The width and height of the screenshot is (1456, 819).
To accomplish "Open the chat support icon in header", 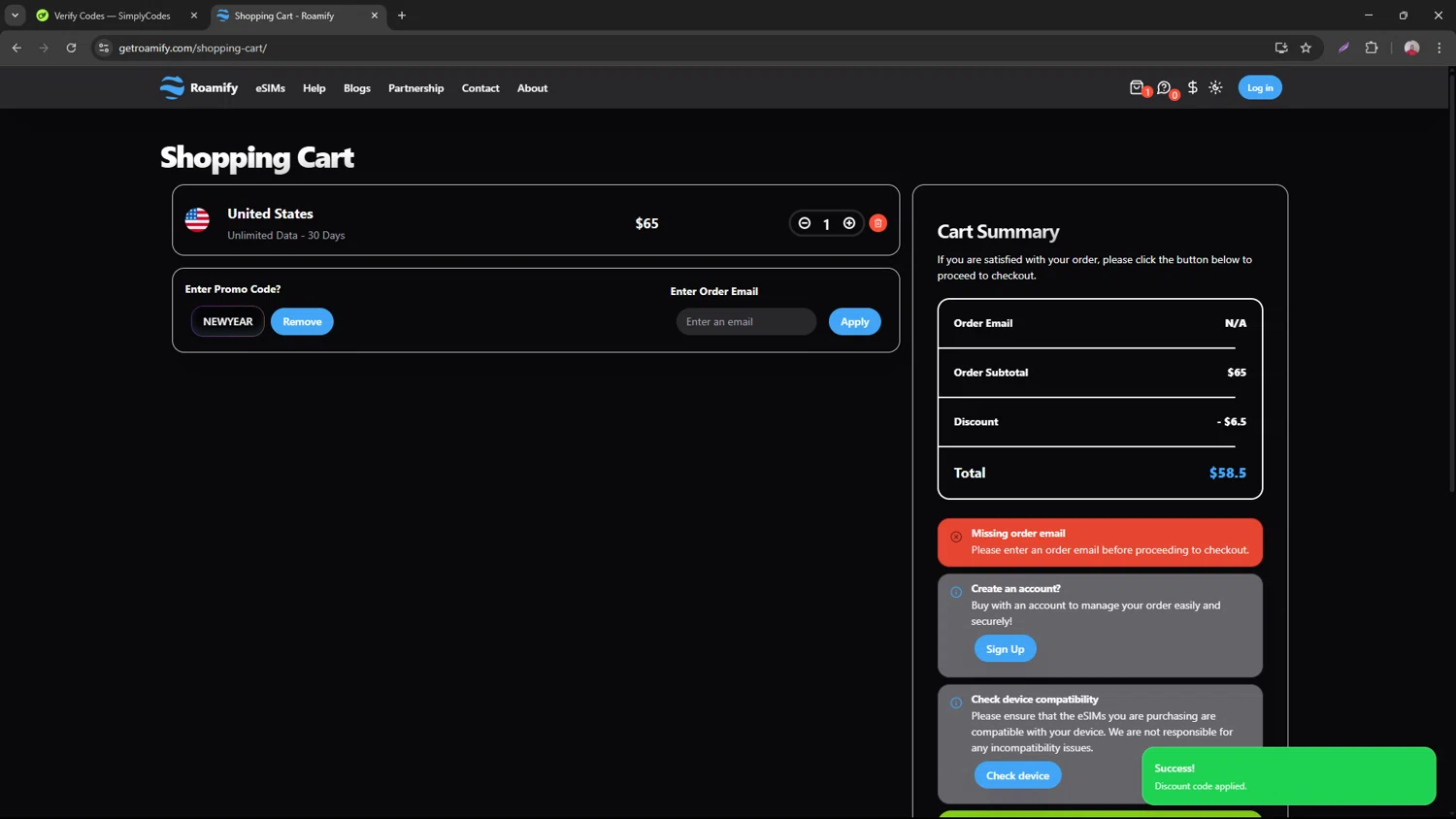I will click(x=1164, y=87).
